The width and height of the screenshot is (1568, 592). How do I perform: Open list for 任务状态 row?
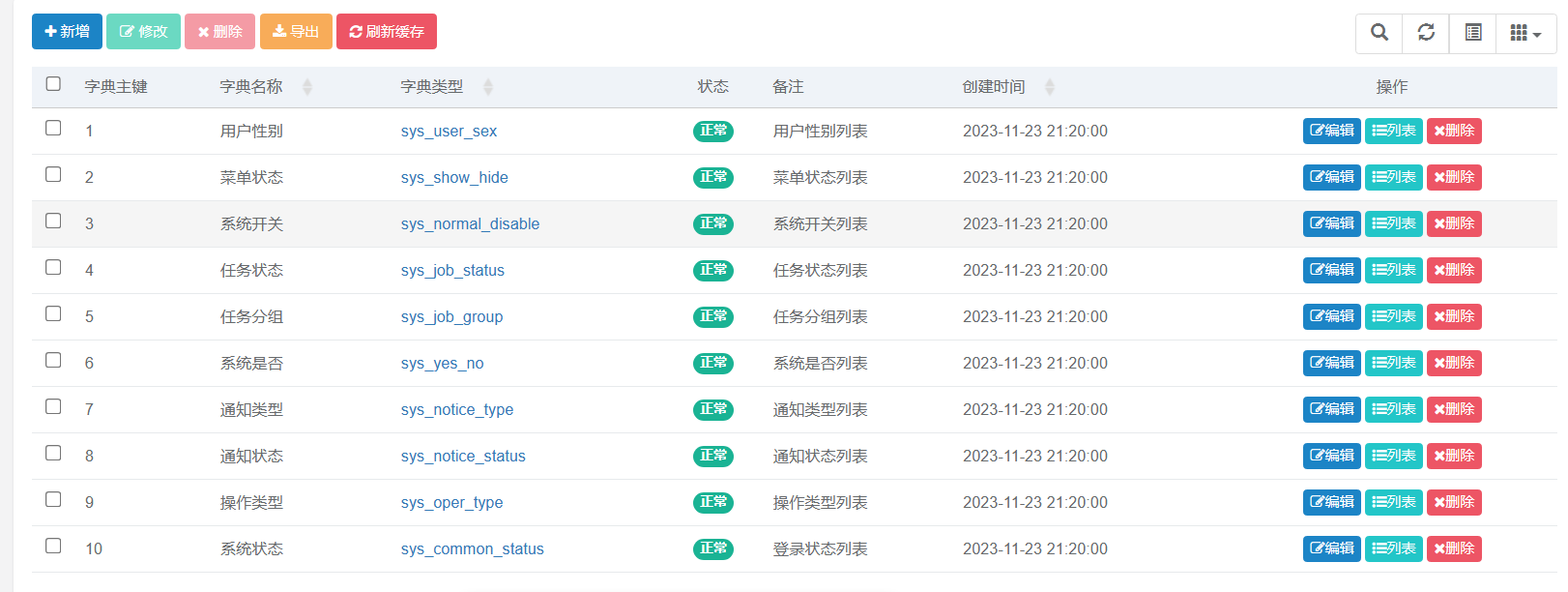(1393, 270)
